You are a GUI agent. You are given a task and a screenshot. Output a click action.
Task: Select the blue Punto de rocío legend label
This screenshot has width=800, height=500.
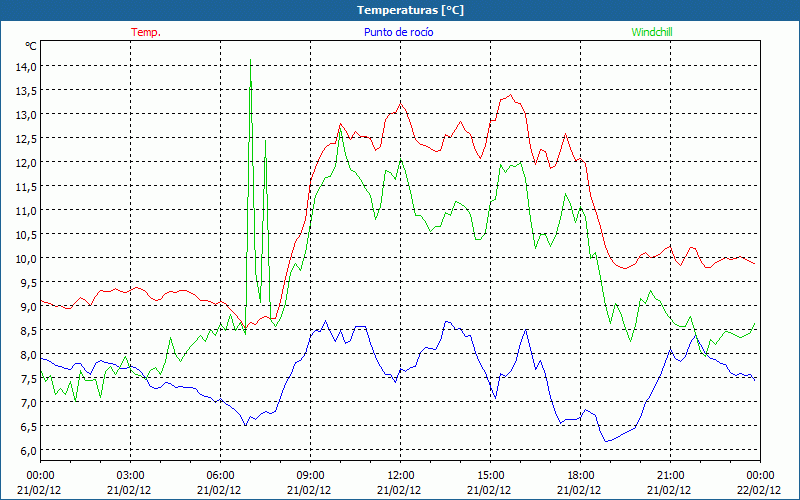pos(398,32)
